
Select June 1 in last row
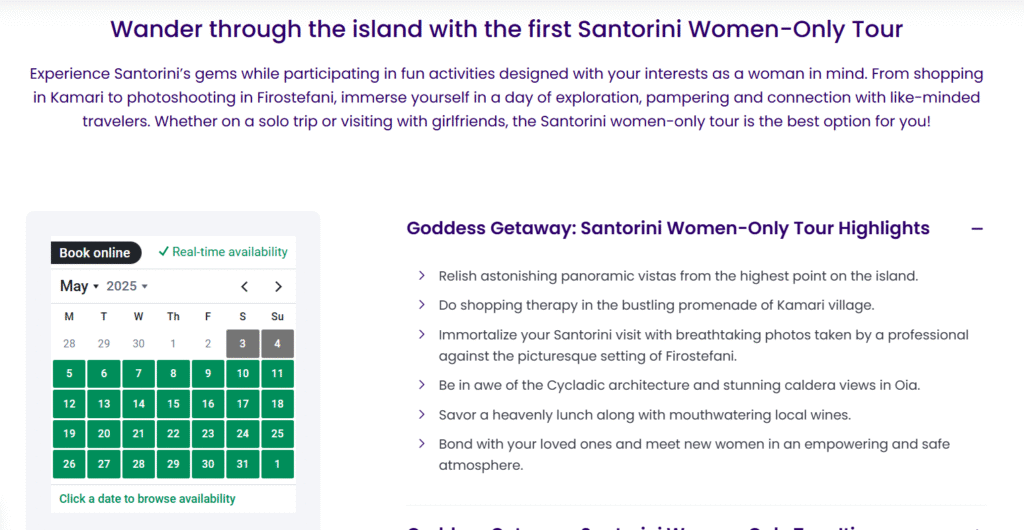[278, 464]
